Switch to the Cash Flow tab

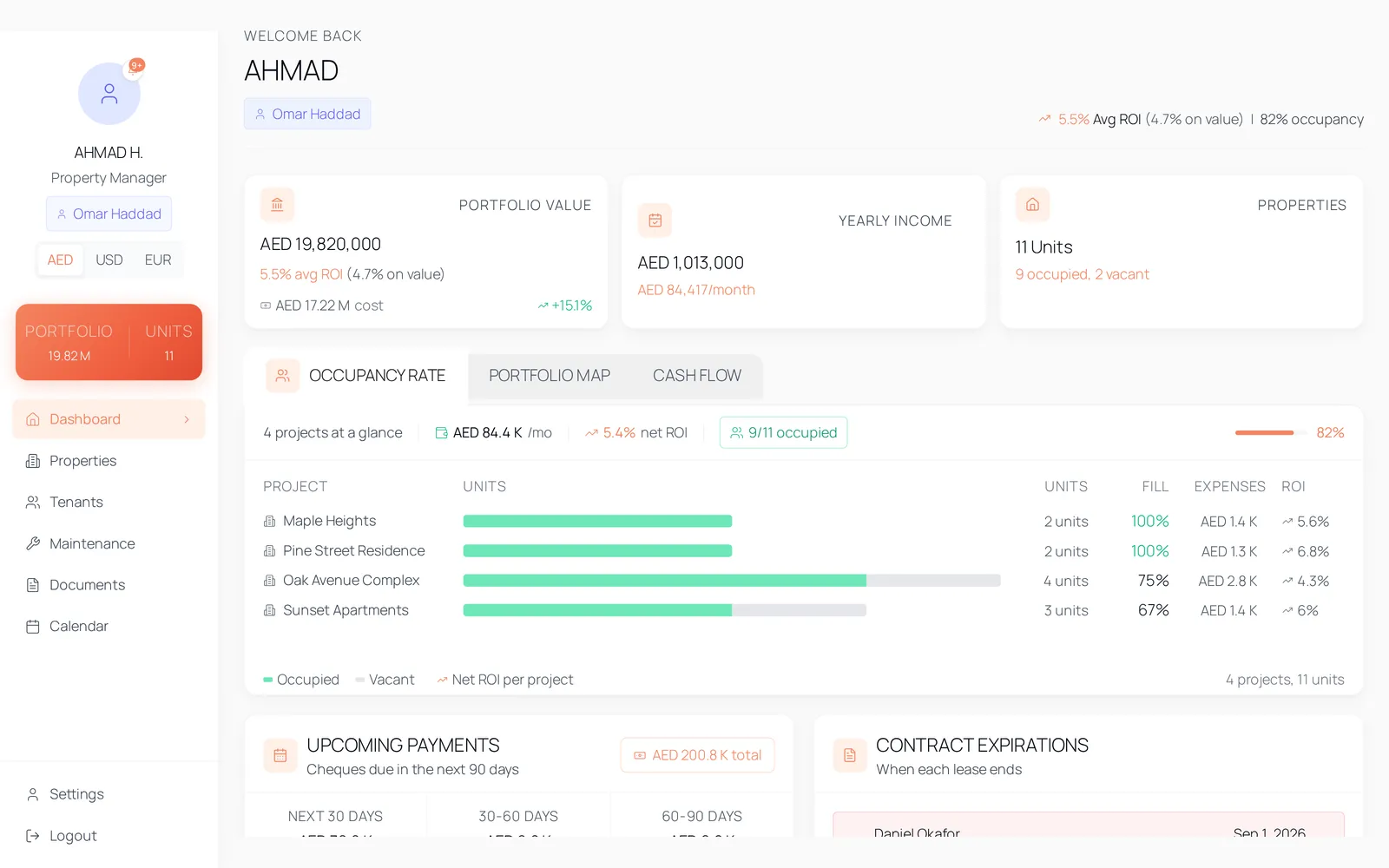click(x=697, y=376)
